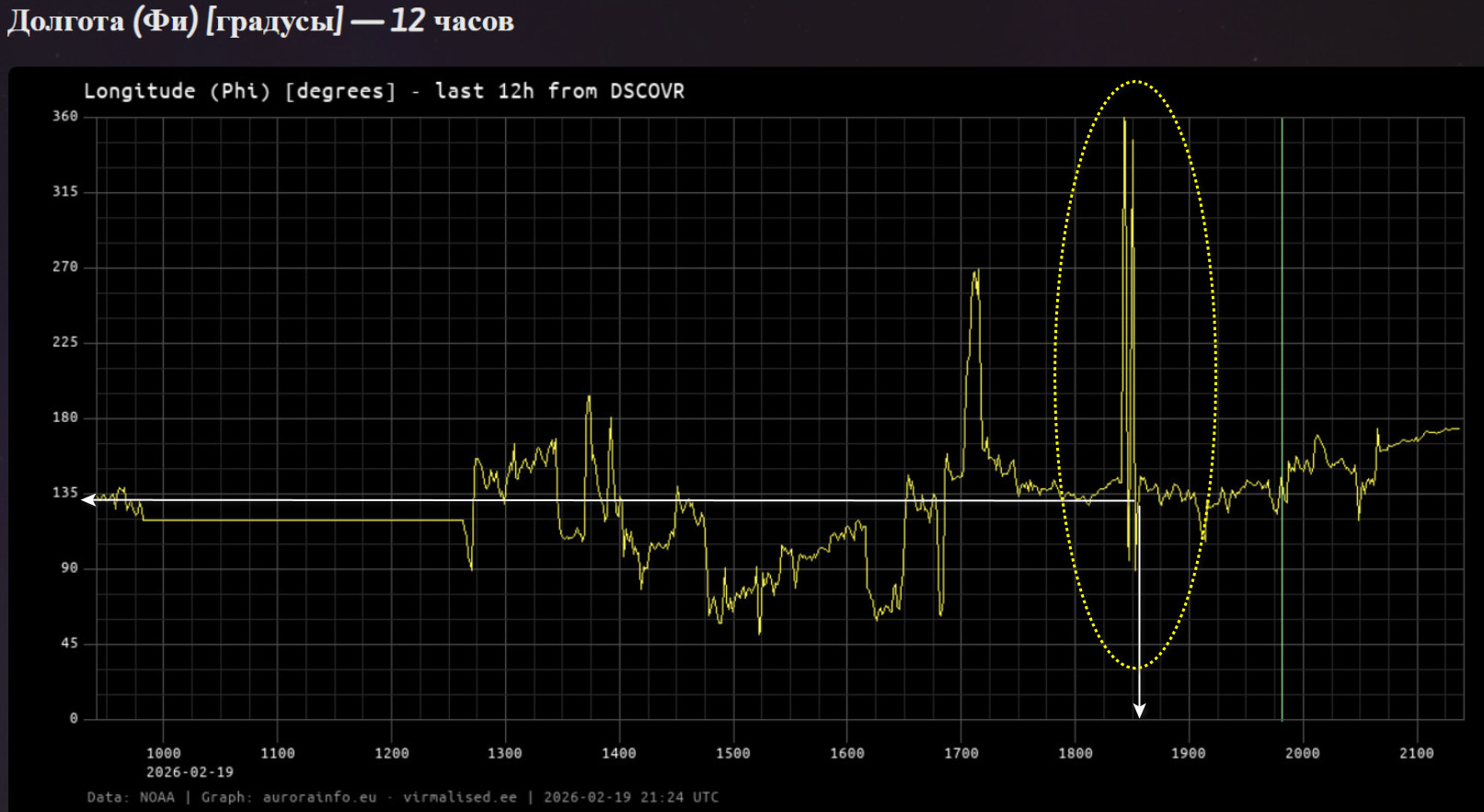1484x812 pixels.
Task: Click the peak of the yellow spike near 1700
Action: [975, 271]
